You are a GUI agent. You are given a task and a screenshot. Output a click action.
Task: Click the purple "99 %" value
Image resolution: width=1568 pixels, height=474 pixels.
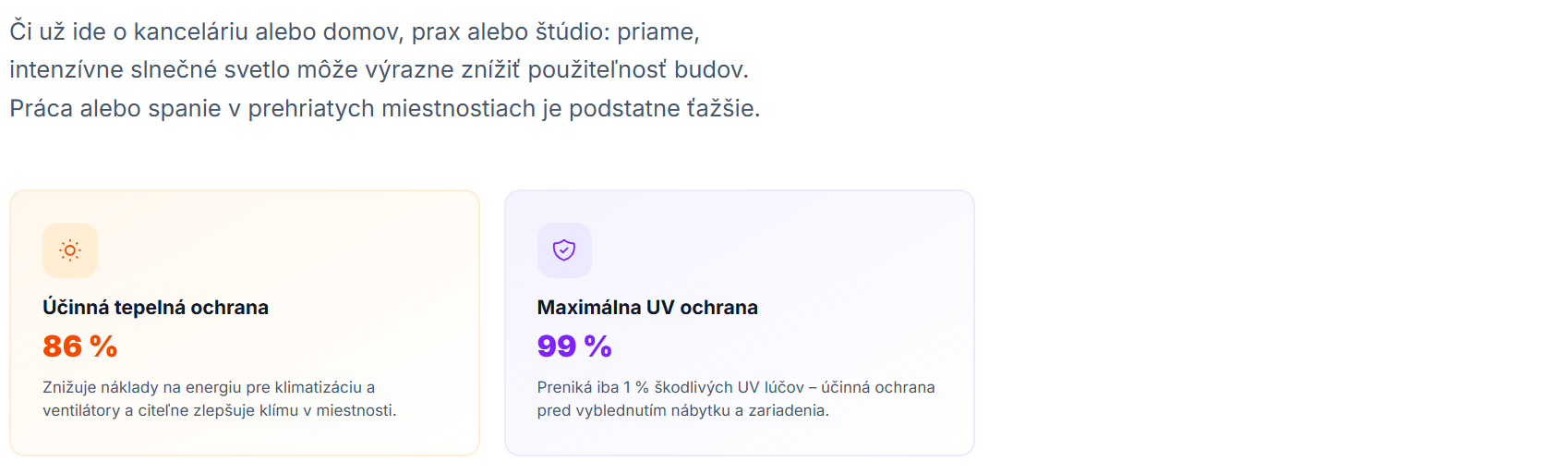coord(574,346)
